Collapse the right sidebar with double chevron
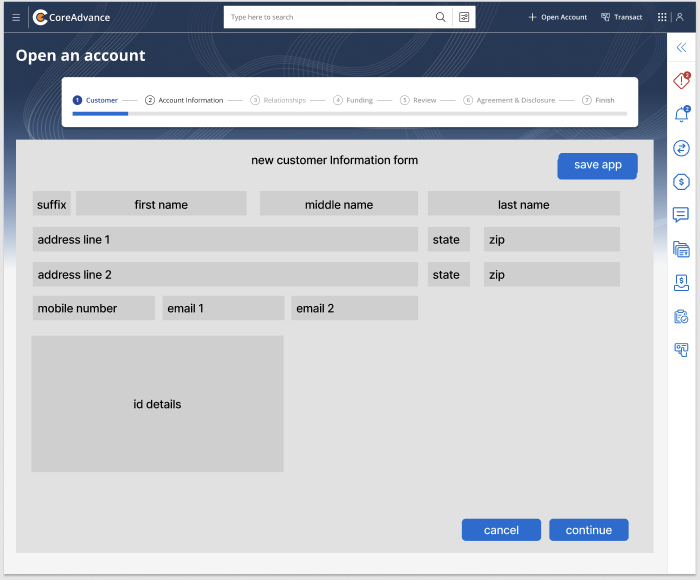Viewport: 700px width, 580px height. pyautogui.click(x=681, y=47)
